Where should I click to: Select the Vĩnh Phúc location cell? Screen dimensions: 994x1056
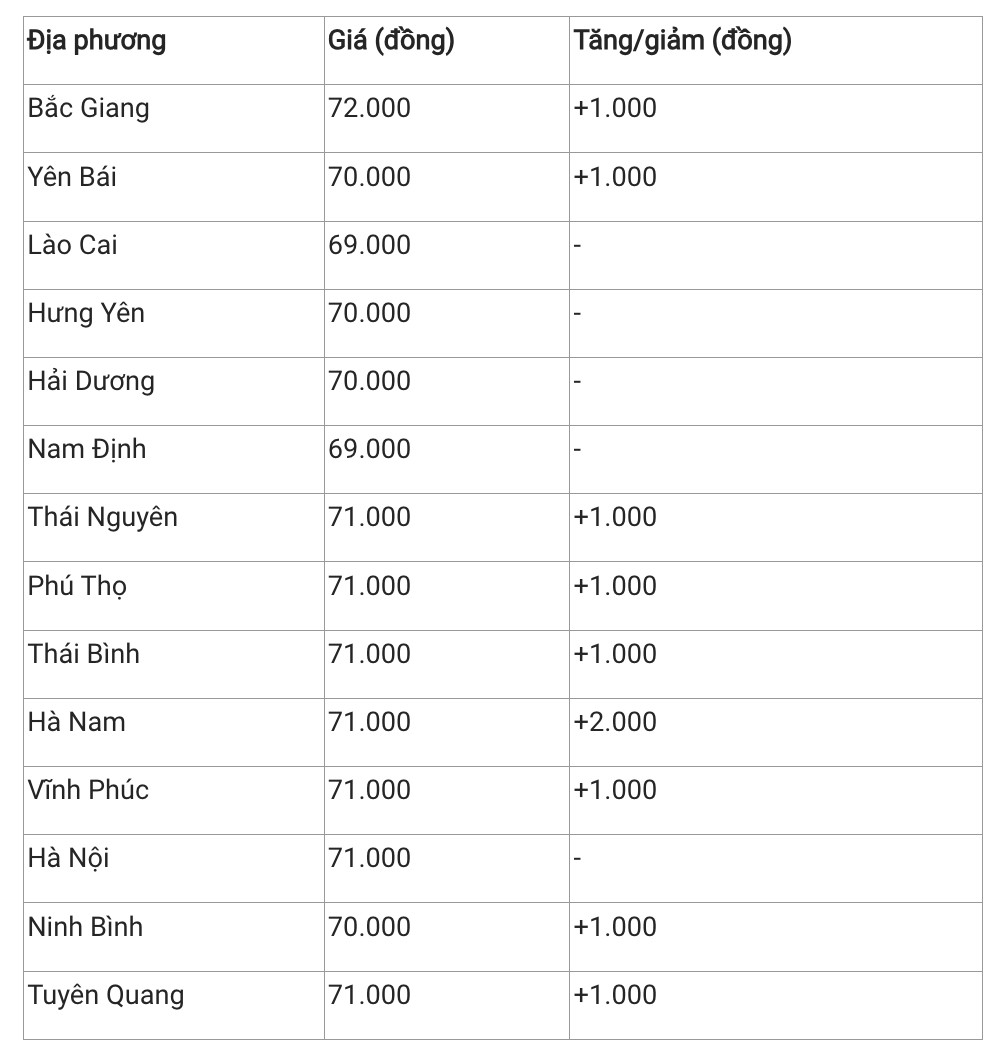click(x=88, y=790)
